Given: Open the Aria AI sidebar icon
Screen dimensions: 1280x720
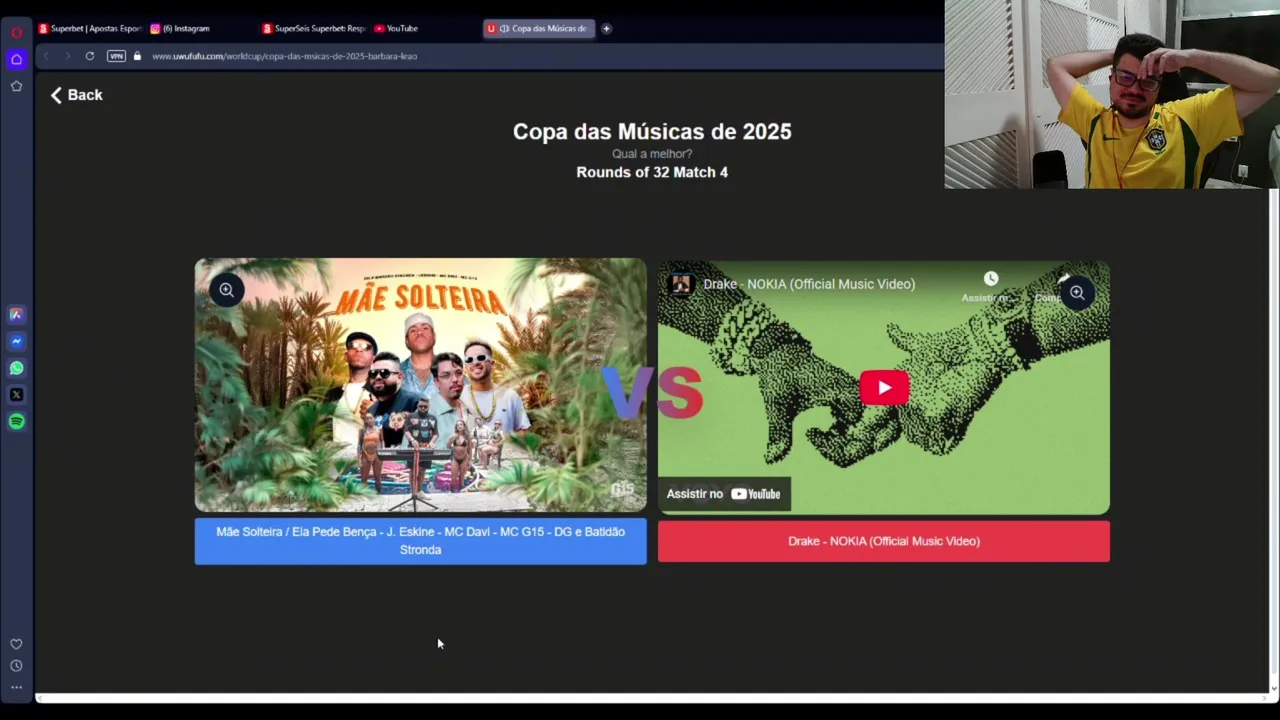Looking at the screenshot, I should coord(16,314).
